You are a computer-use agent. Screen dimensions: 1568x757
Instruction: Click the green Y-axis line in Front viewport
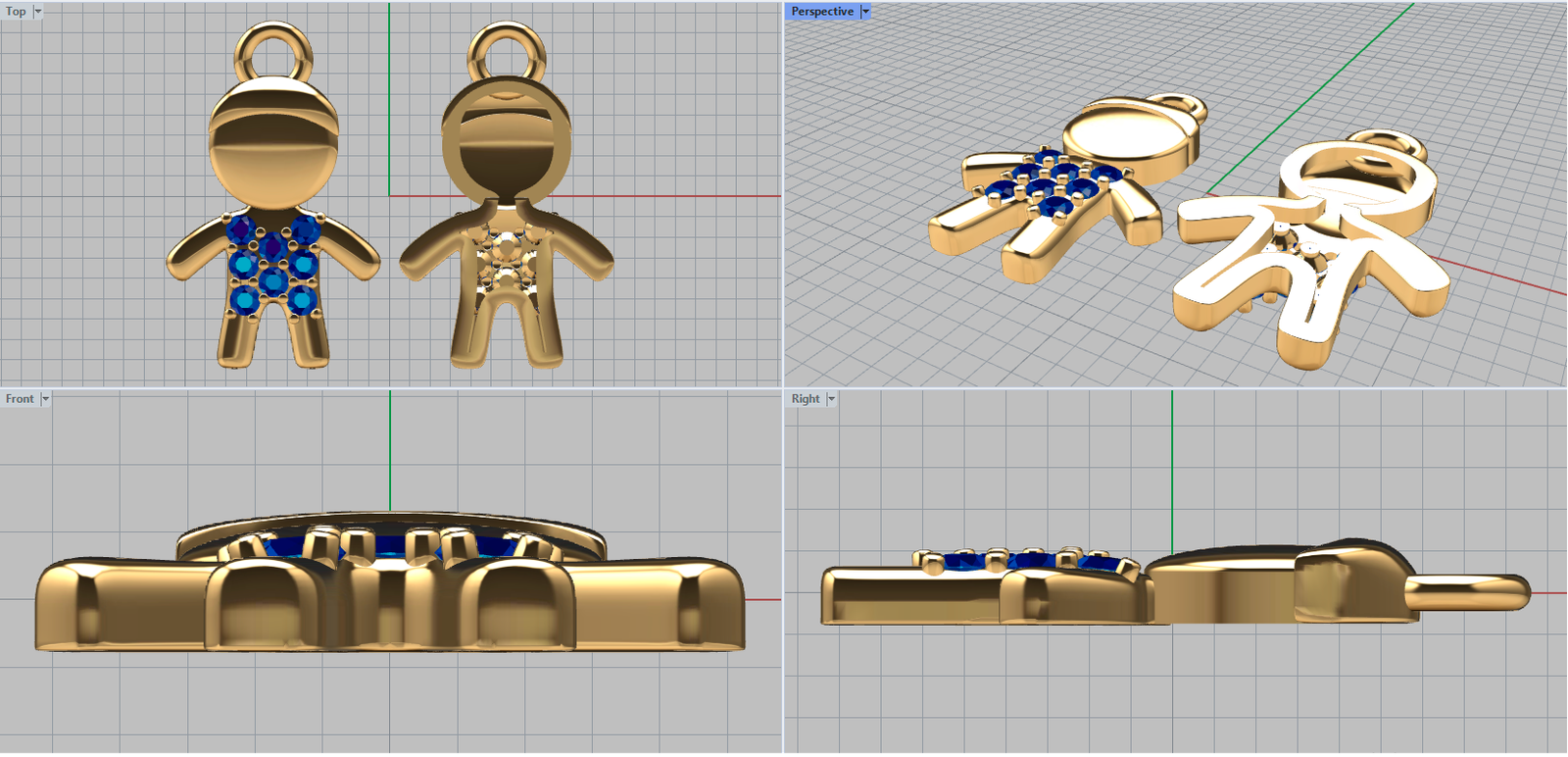pos(390,451)
